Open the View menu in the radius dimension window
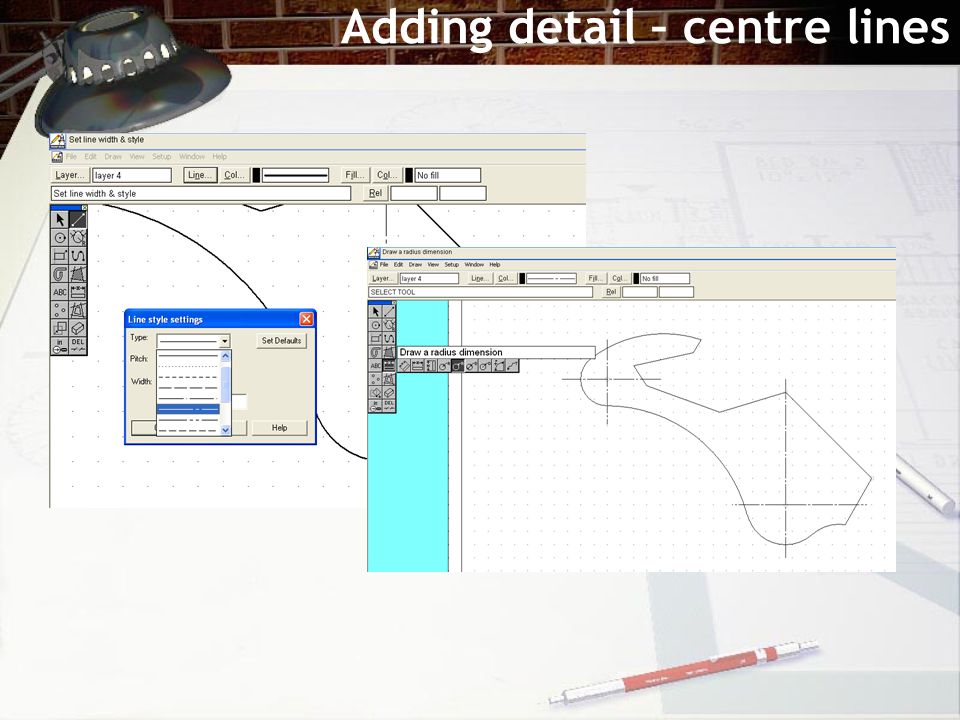This screenshot has width=960, height=720. coord(433,264)
